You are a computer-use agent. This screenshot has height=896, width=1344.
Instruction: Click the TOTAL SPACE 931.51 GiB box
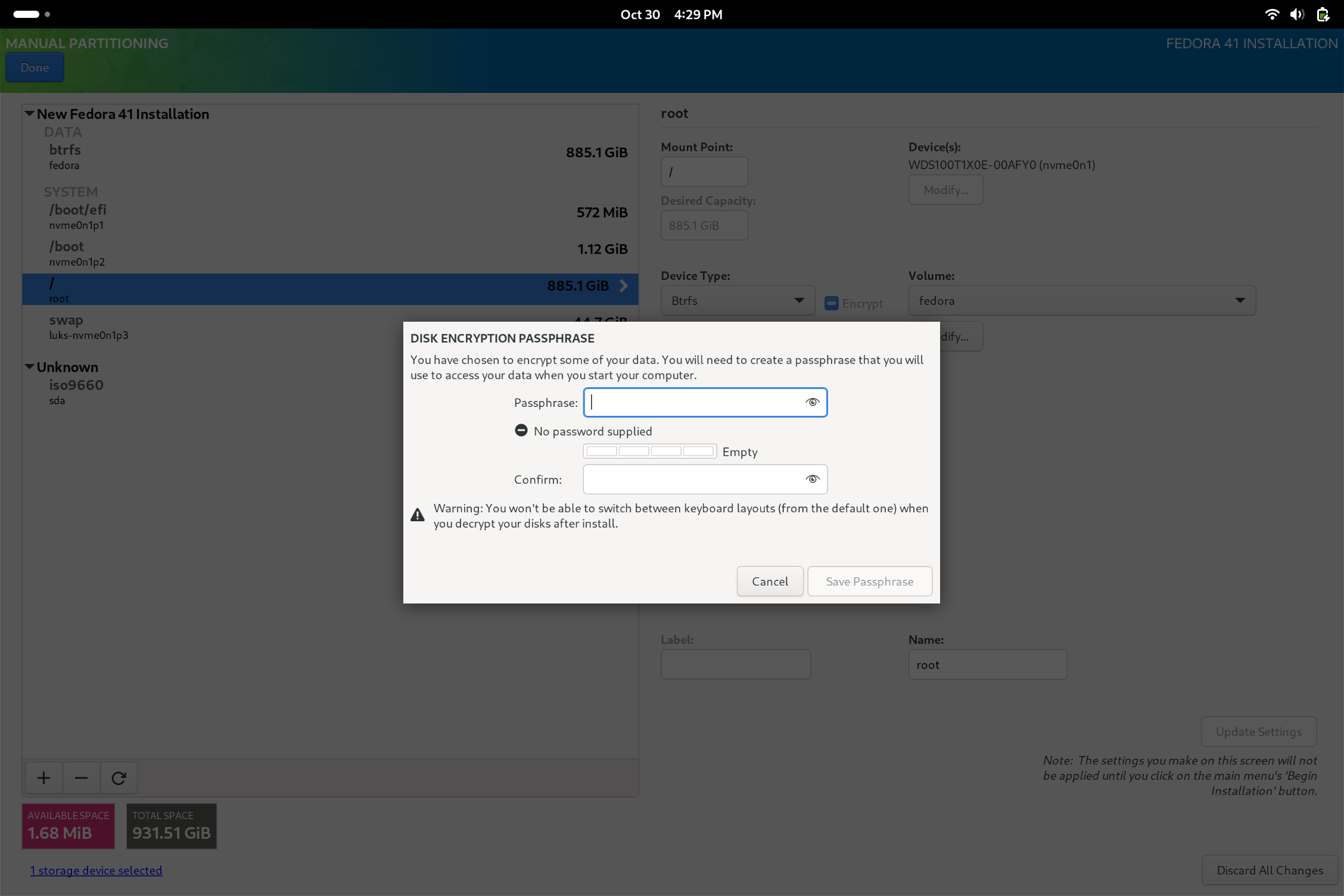172,826
